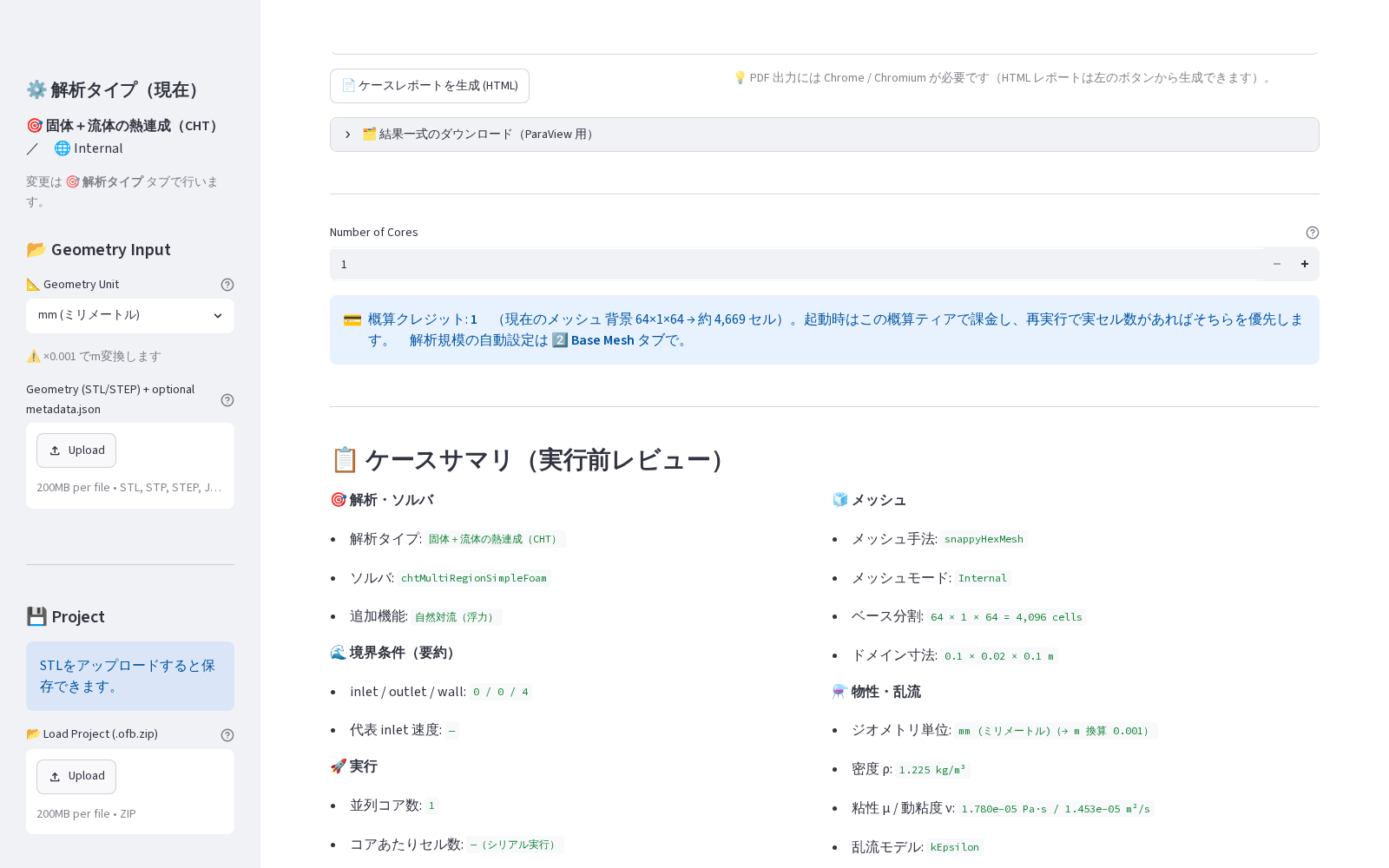Click the lightbulb icon by PDF note
The image size is (1389, 868).
tap(741, 78)
